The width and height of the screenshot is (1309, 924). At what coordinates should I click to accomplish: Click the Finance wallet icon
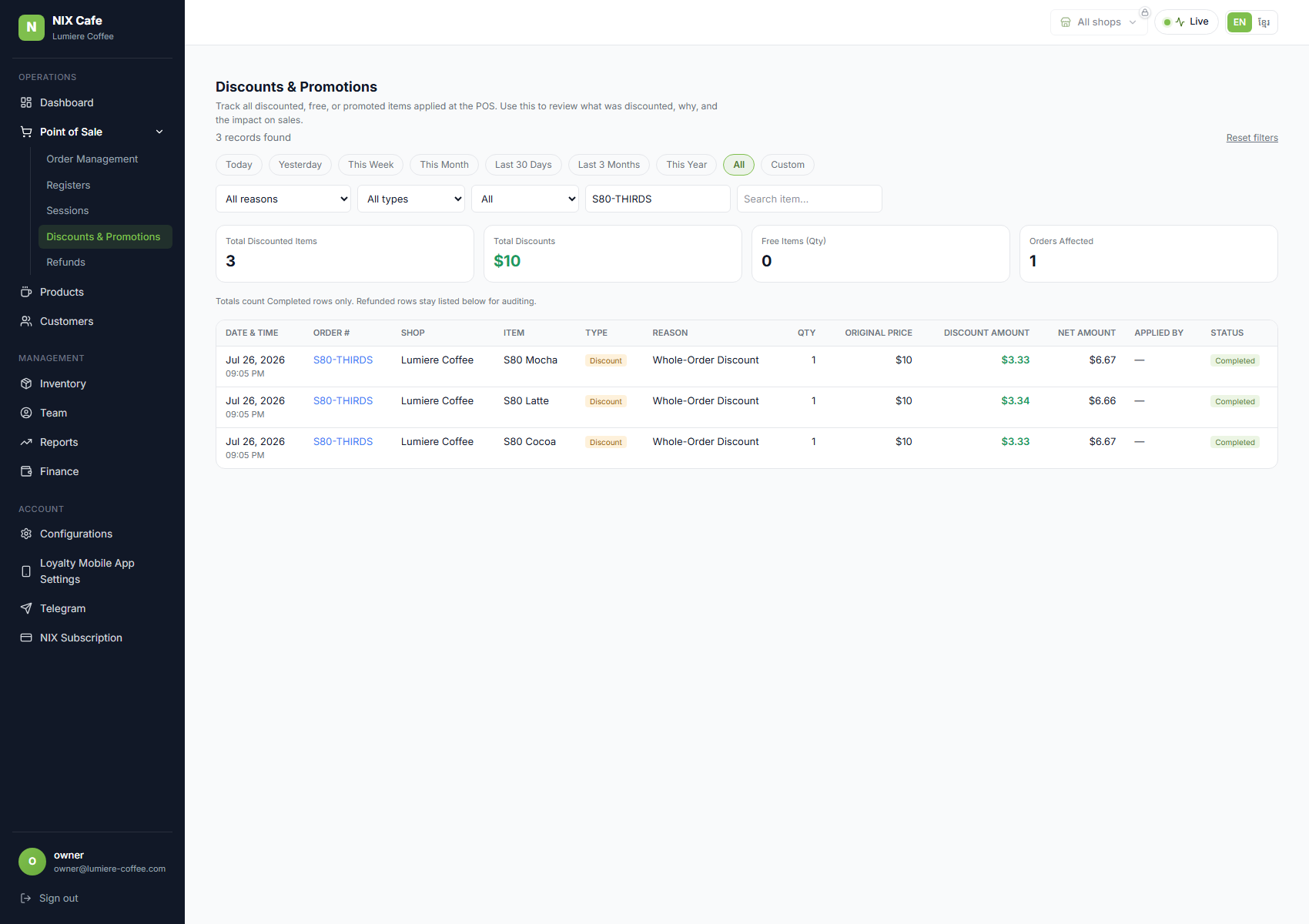pyautogui.click(x=26, y=471)
